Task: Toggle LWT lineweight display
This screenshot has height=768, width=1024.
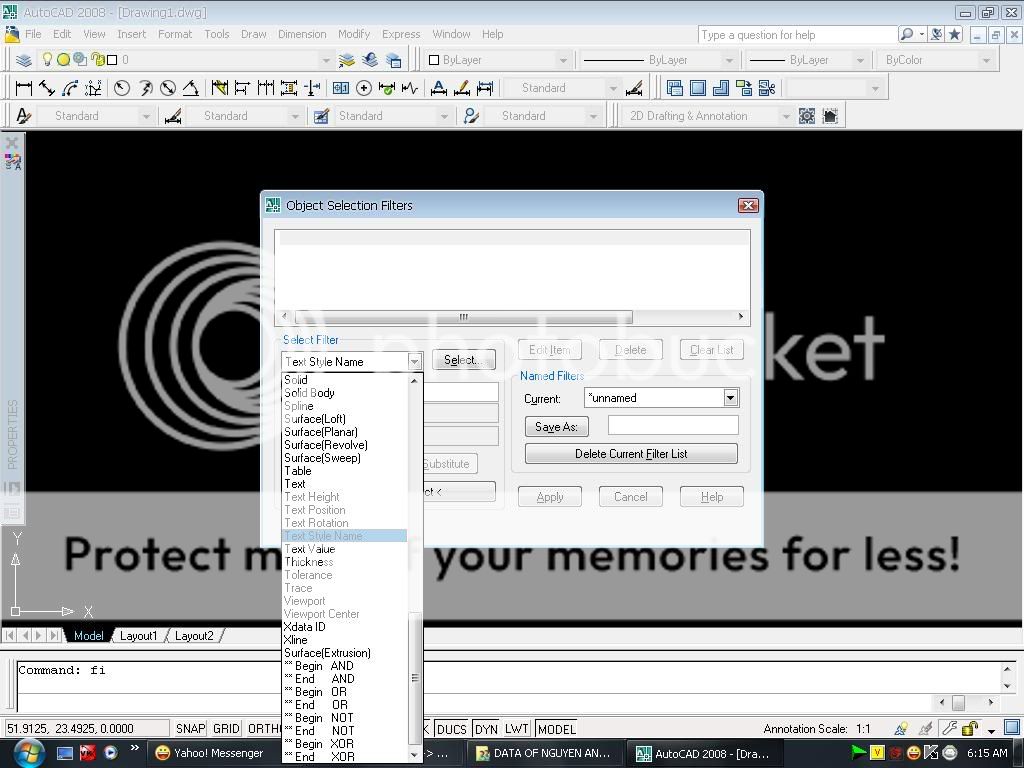Action: tap(516, 729)
